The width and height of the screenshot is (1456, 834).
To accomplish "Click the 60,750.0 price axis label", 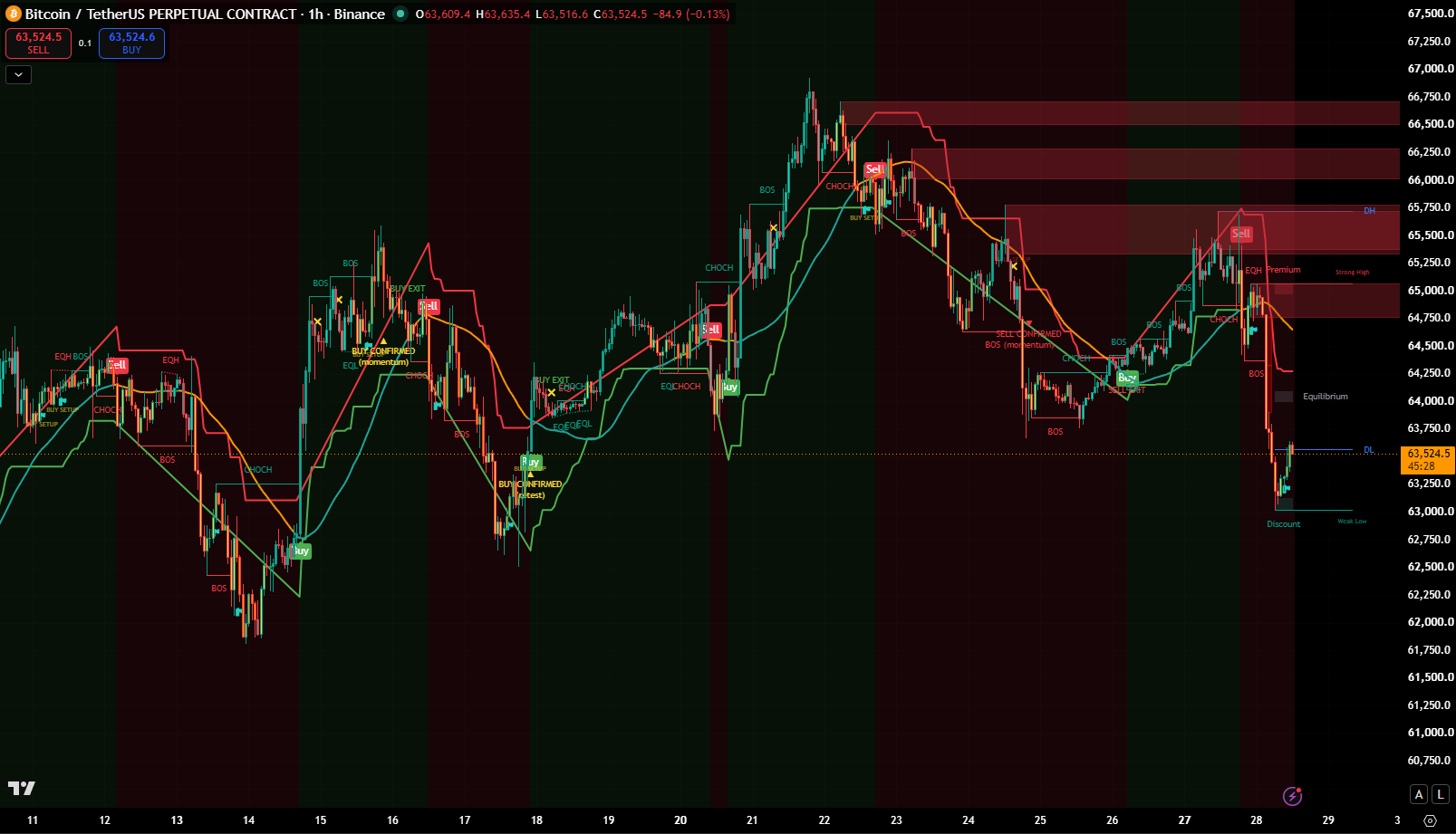I will tap(1431, 761).
